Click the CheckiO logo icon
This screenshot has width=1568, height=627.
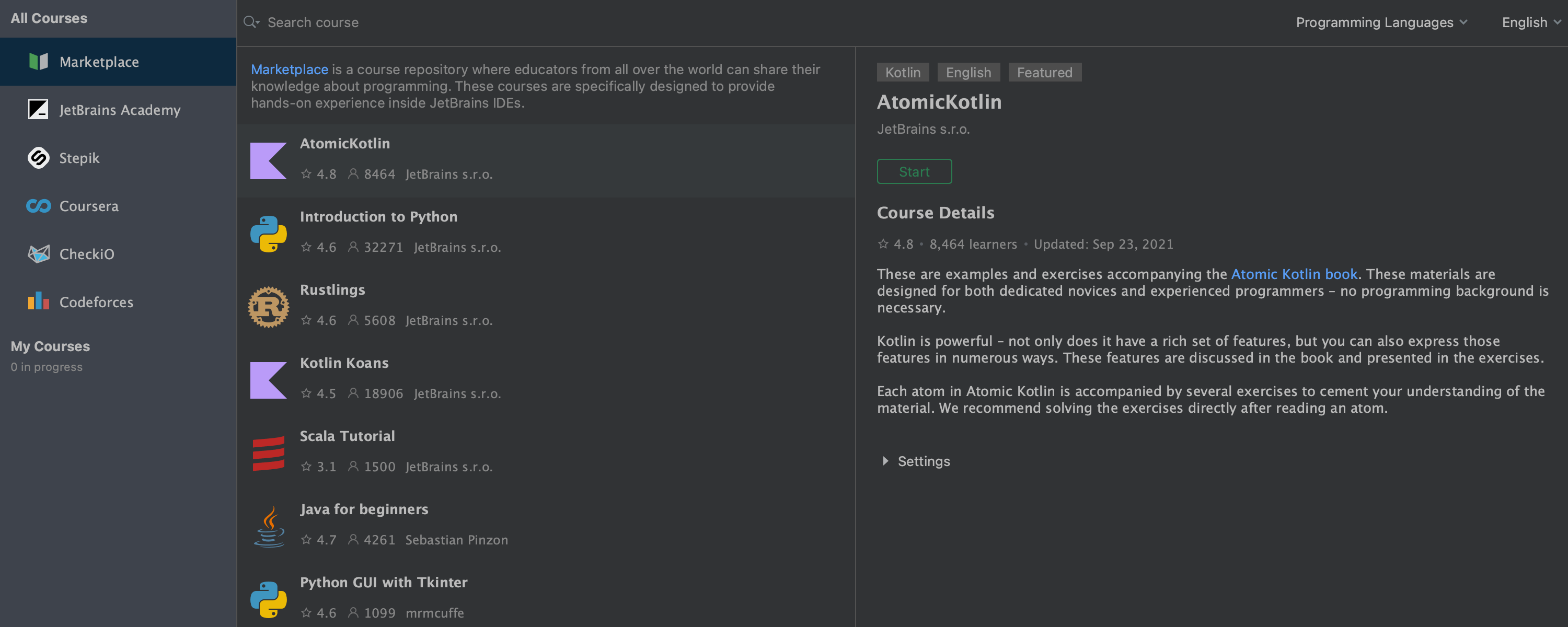tap(38, 254)
